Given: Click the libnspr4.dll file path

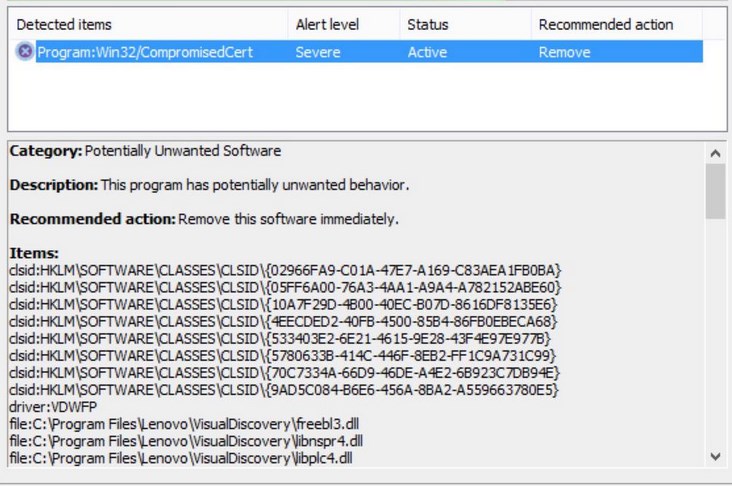Looking at the screenshot, I should click(186, 440).
